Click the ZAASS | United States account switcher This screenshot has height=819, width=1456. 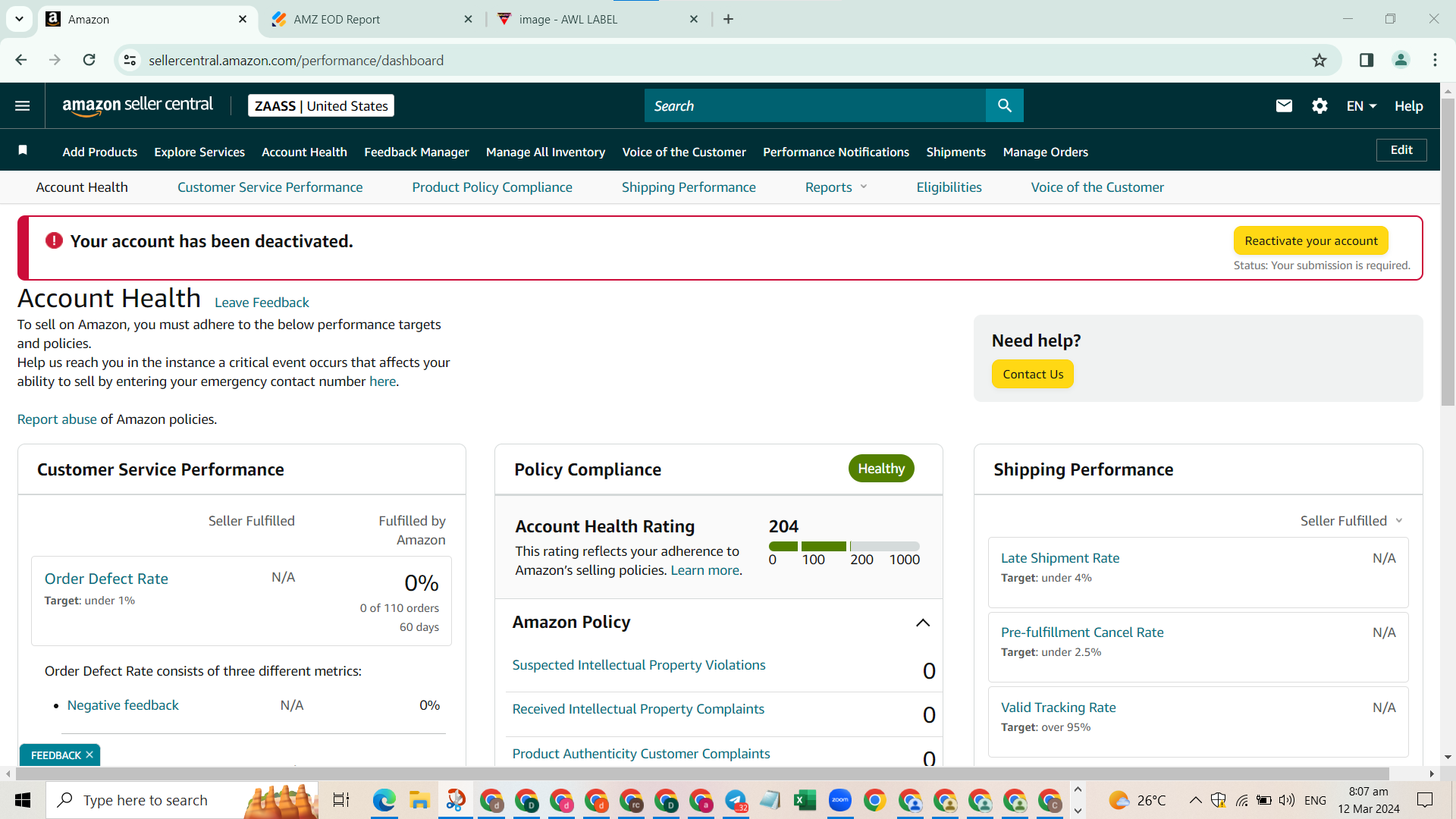tap(321, 106)
